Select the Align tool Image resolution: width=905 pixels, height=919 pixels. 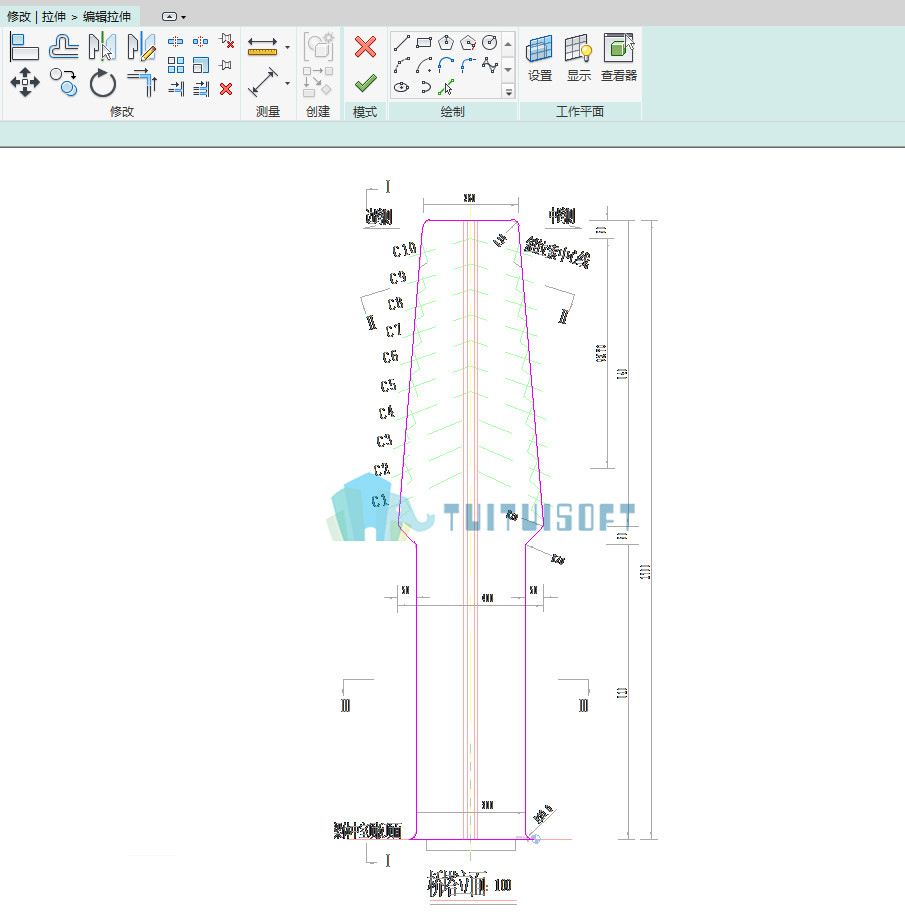pos(25,47)
